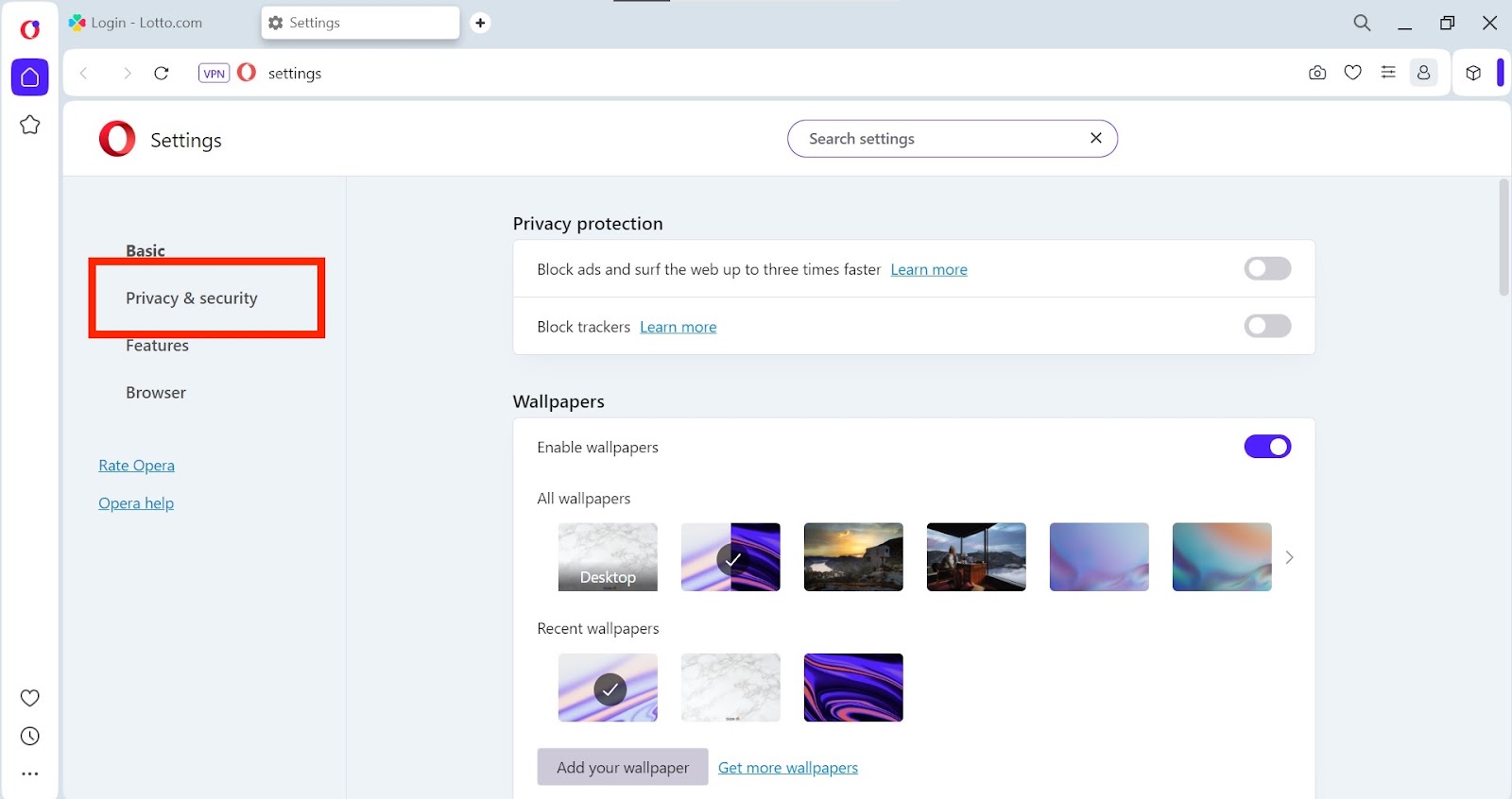The height and width of the screenshot is (799, 1512).
Task: Click the settings page vertical scrollbar
Action: point(1503,238)
